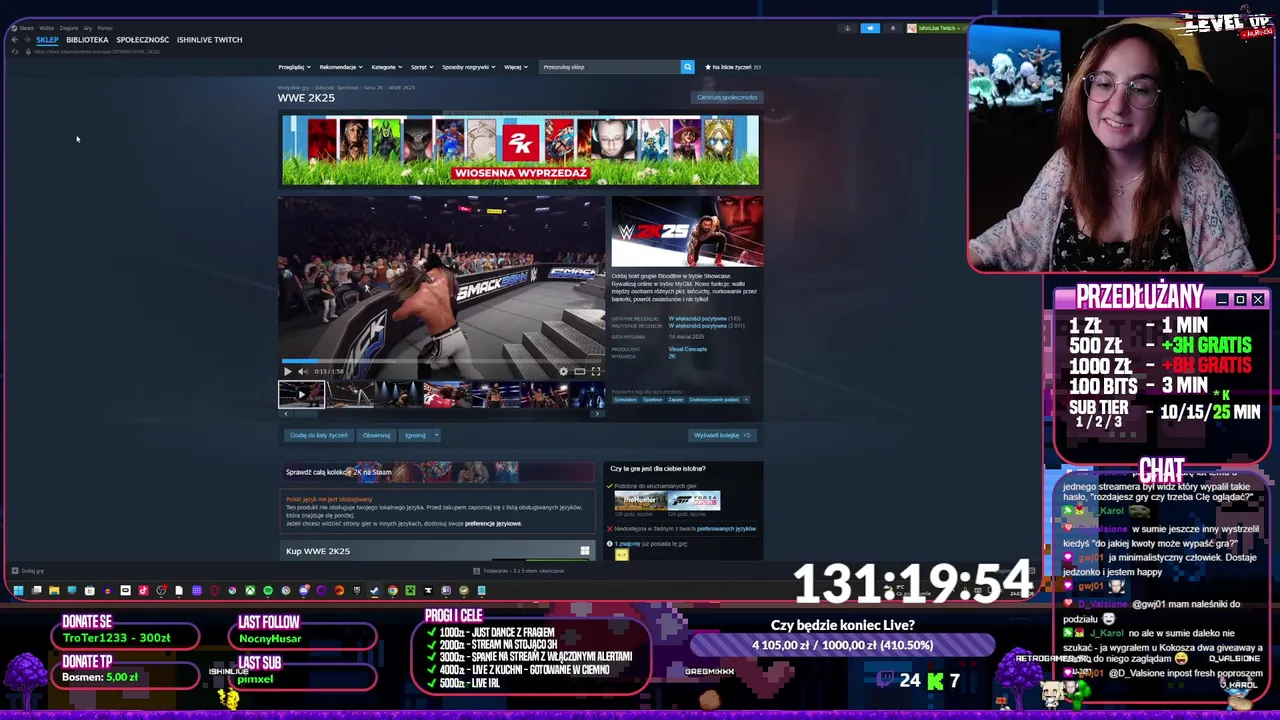
Task: Open Spotify from the taskbar
Action: [268, 590]
